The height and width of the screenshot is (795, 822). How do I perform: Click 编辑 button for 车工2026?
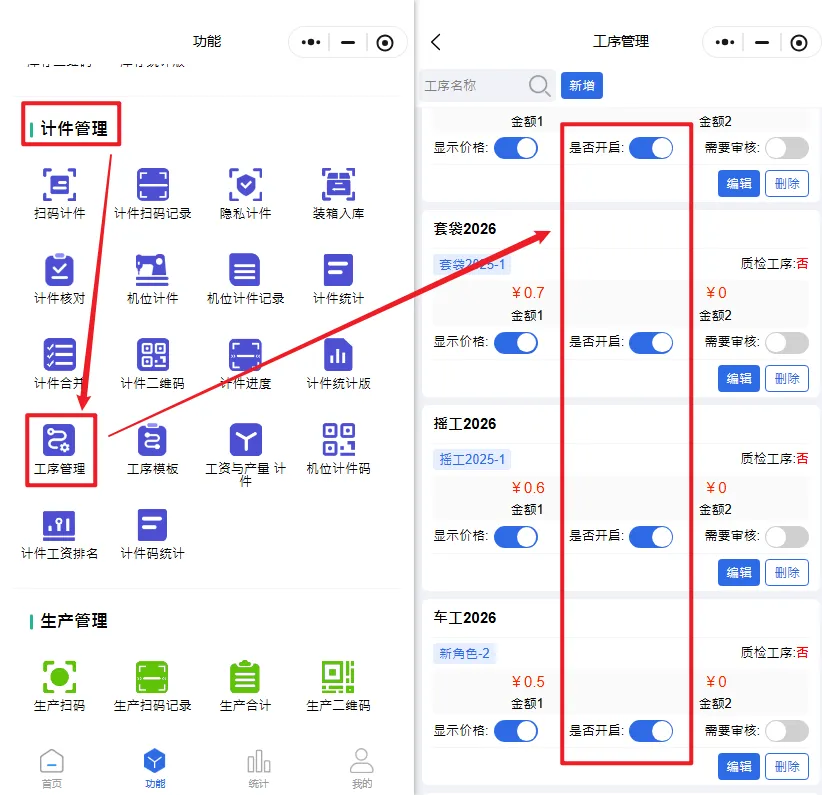(x=739, y=767)
